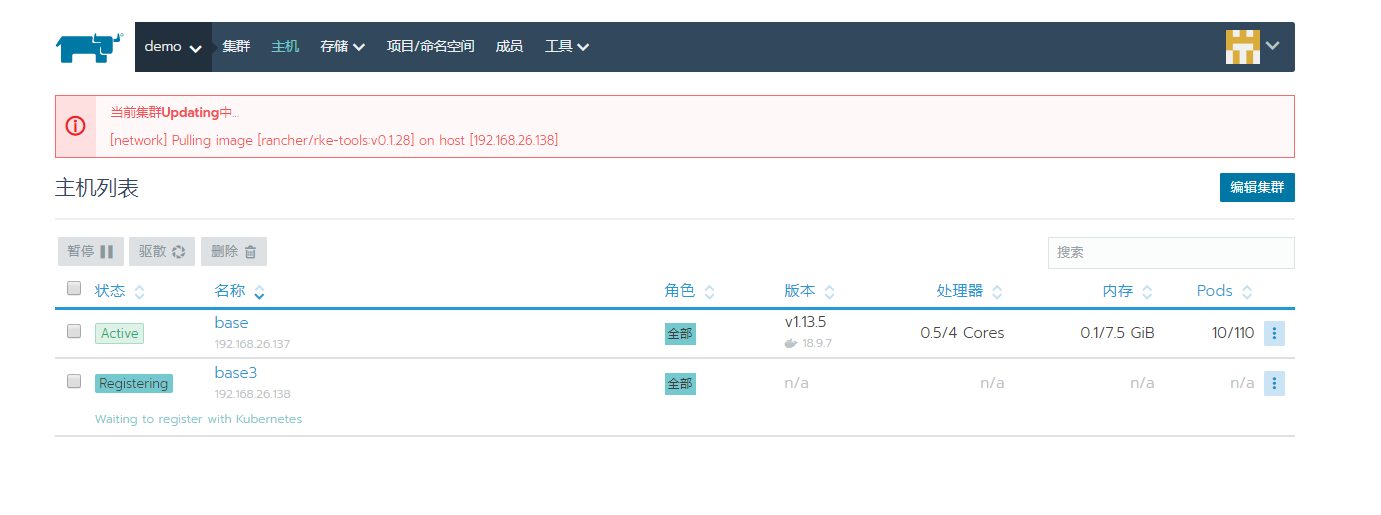
Task: Check the box for the base host
Action: coord(73,331)
